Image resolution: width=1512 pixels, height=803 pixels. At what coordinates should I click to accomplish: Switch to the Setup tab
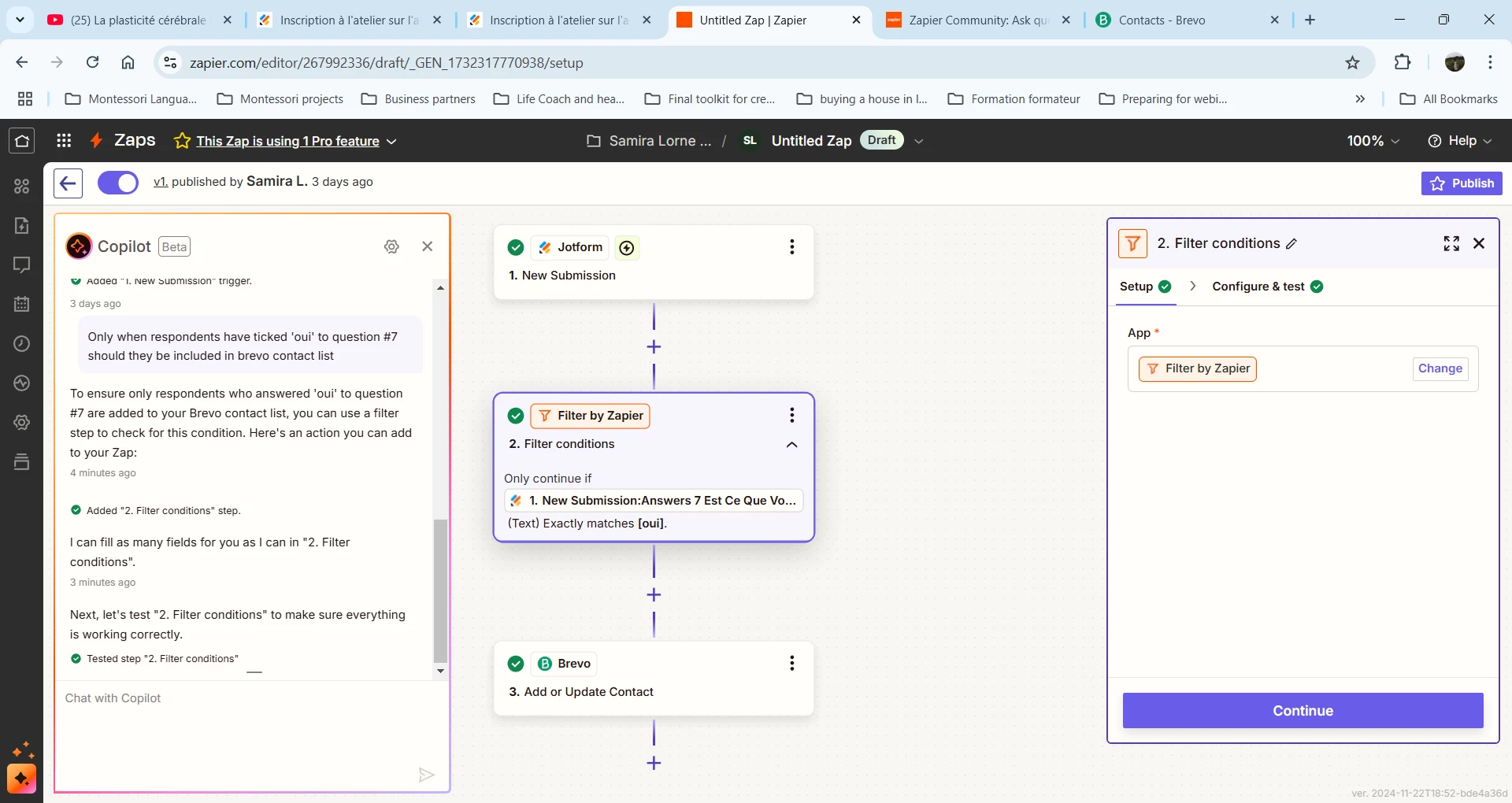tap(1146, 287)
